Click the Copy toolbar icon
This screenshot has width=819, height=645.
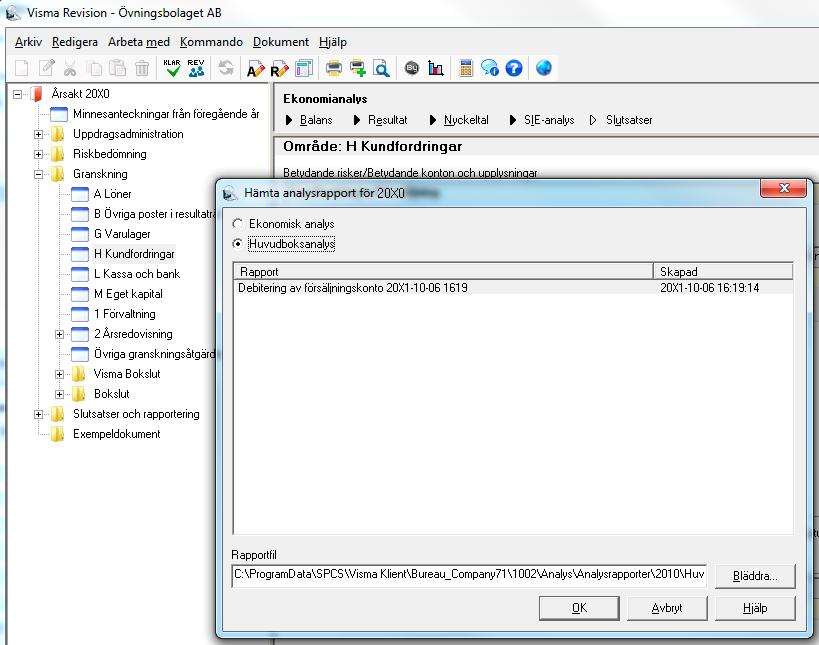(94, 68)
